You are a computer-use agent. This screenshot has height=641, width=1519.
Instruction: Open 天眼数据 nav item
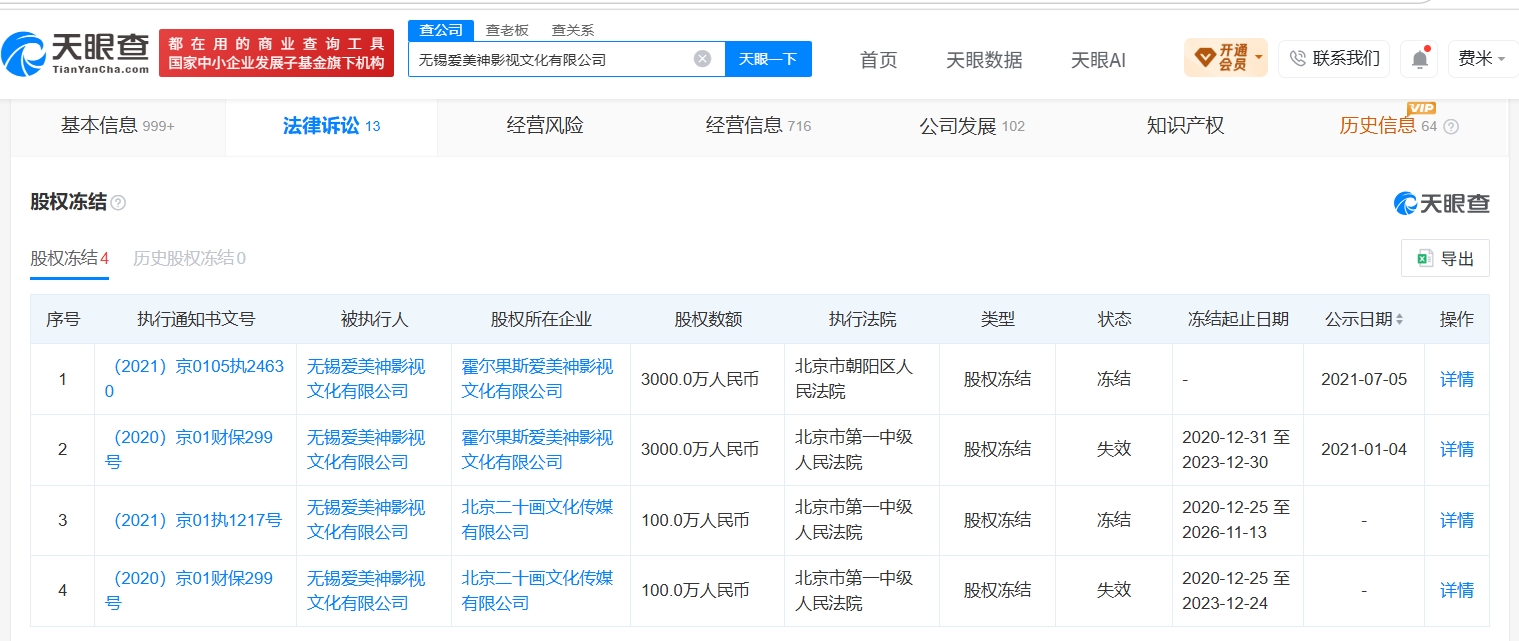[984, 60]
